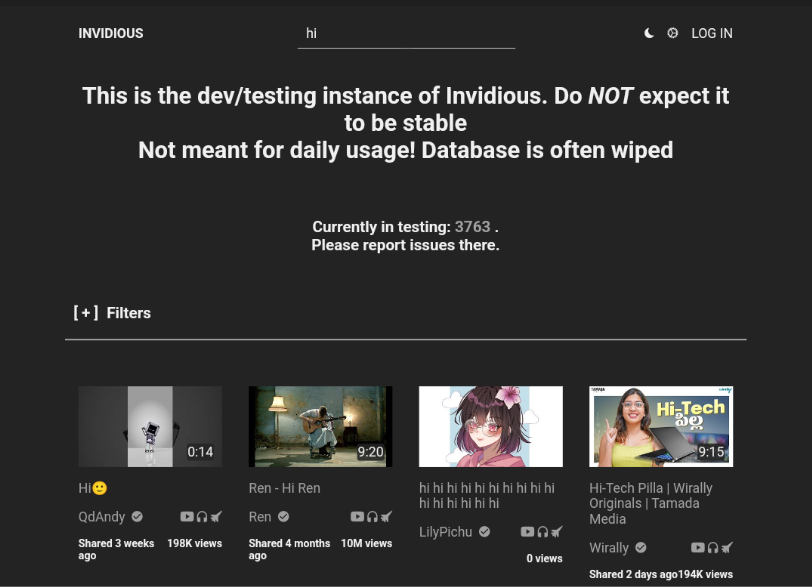Select audio mode icon for LilyPichu video
812x587 pixels.
click(542, 532)
